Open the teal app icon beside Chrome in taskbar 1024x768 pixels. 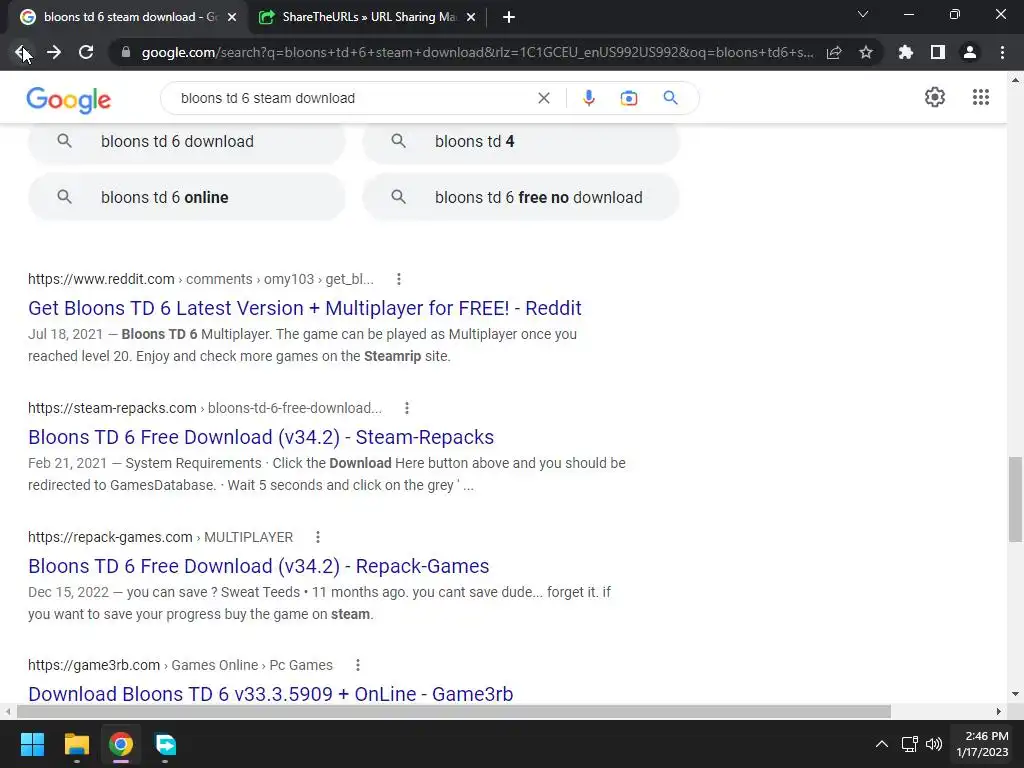(165, 744)
